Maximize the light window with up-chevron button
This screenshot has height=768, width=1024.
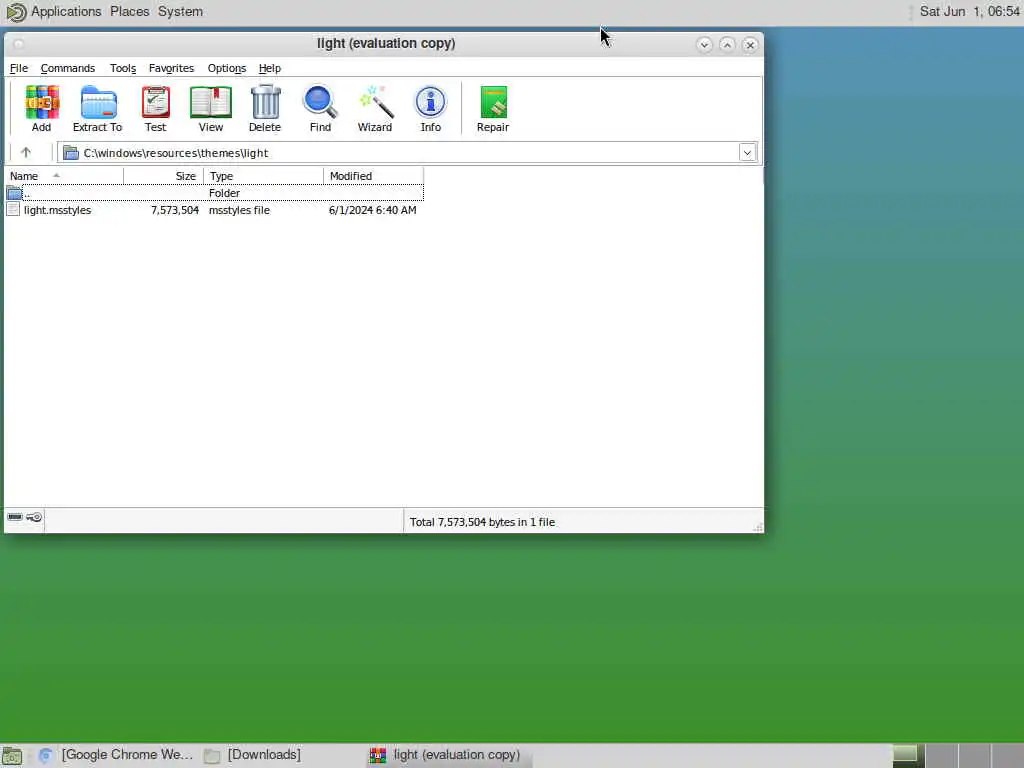coord(727,44)
